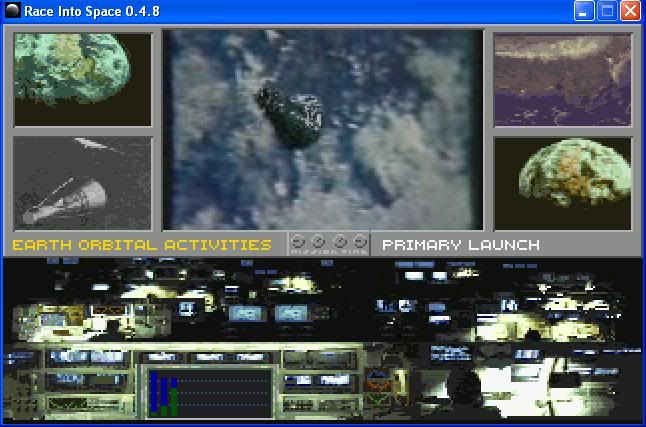
Task: Select the Earth globe thumbnail above the capsule image
Action: [83, 80]
